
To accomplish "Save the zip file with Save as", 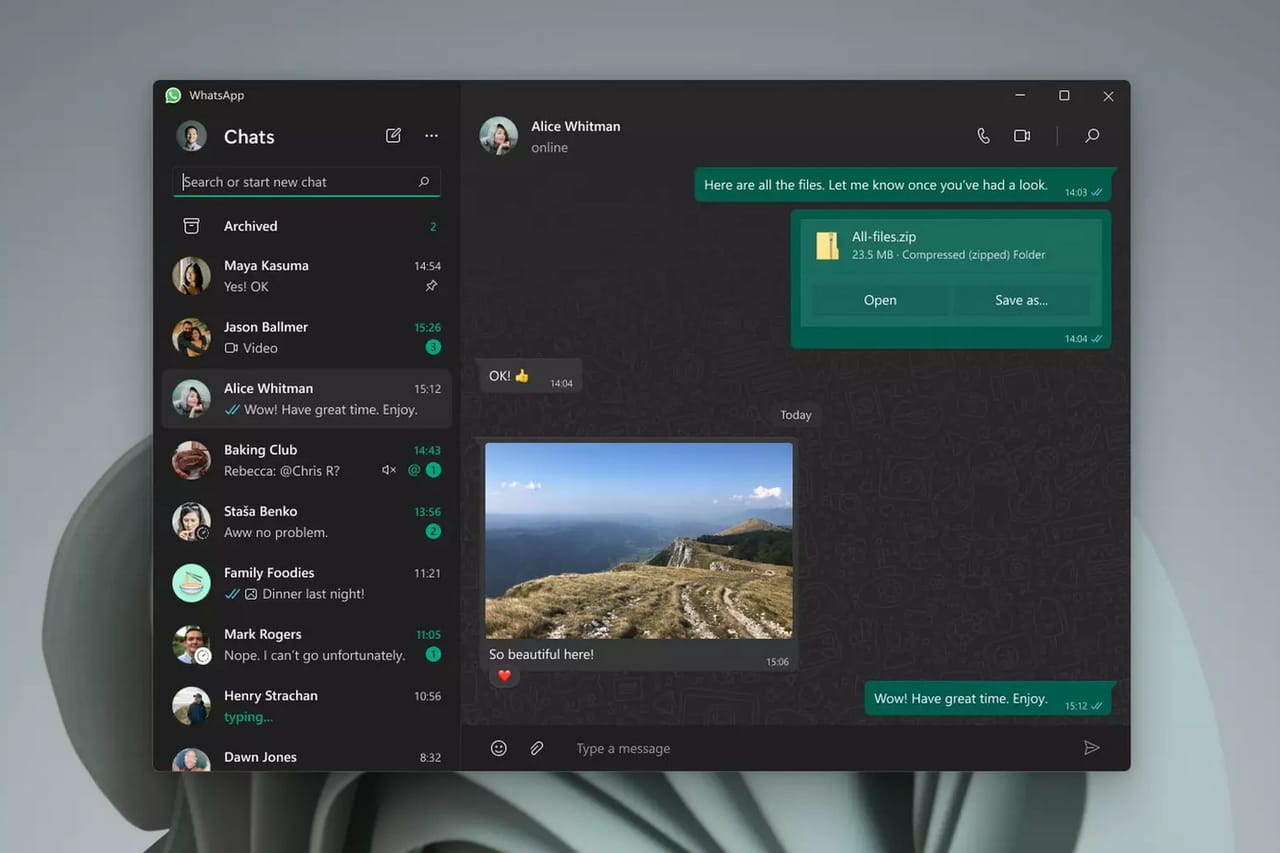I will pos(1021,300).
